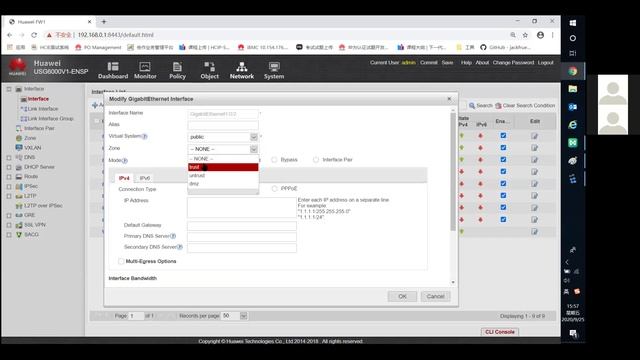Click help icon beside Virtual System
640x360 pixels.
(x=144, y=136)
